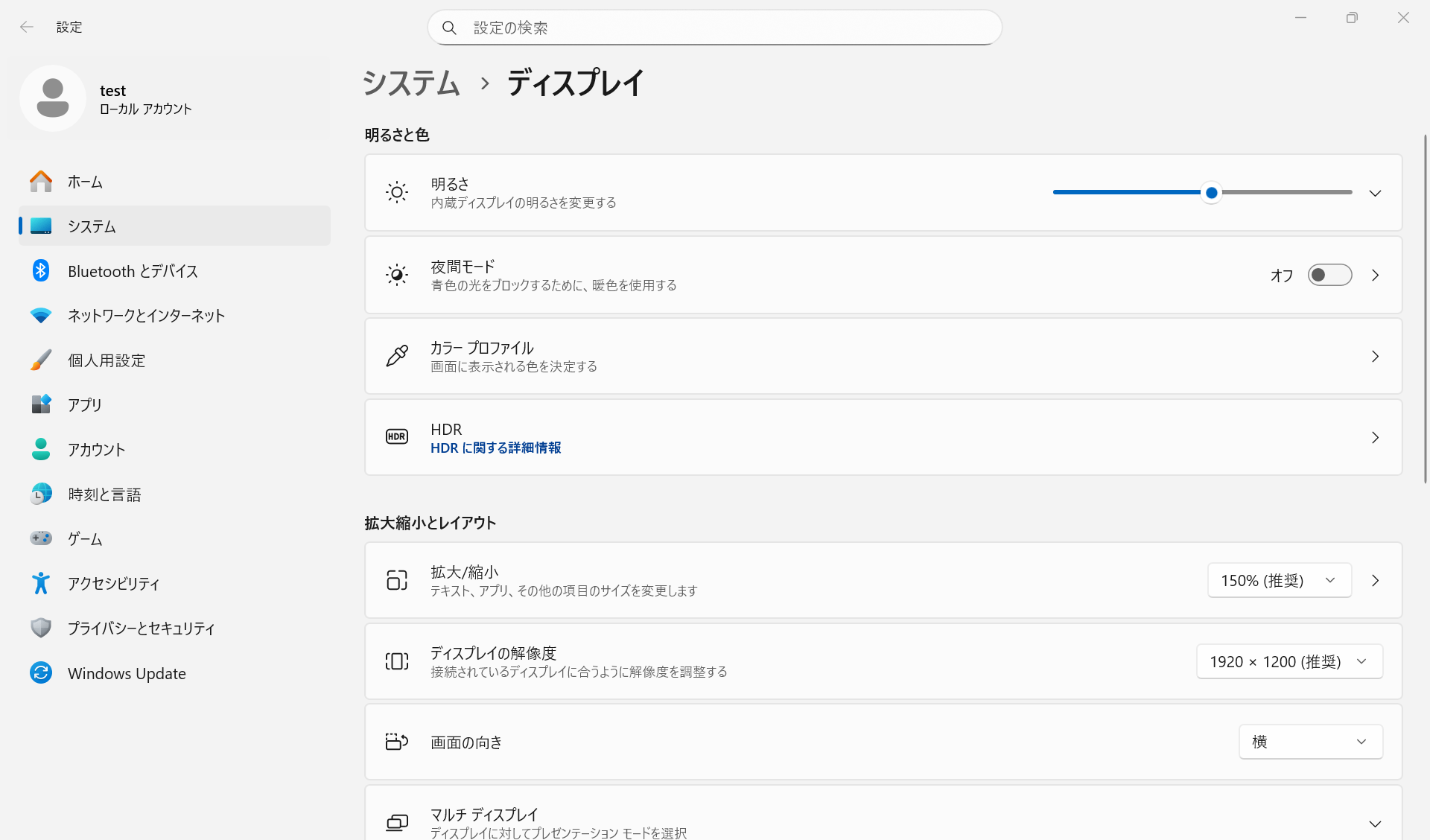Click the back arrow icon
This screenshot has width=1430, height=840.
27,27
